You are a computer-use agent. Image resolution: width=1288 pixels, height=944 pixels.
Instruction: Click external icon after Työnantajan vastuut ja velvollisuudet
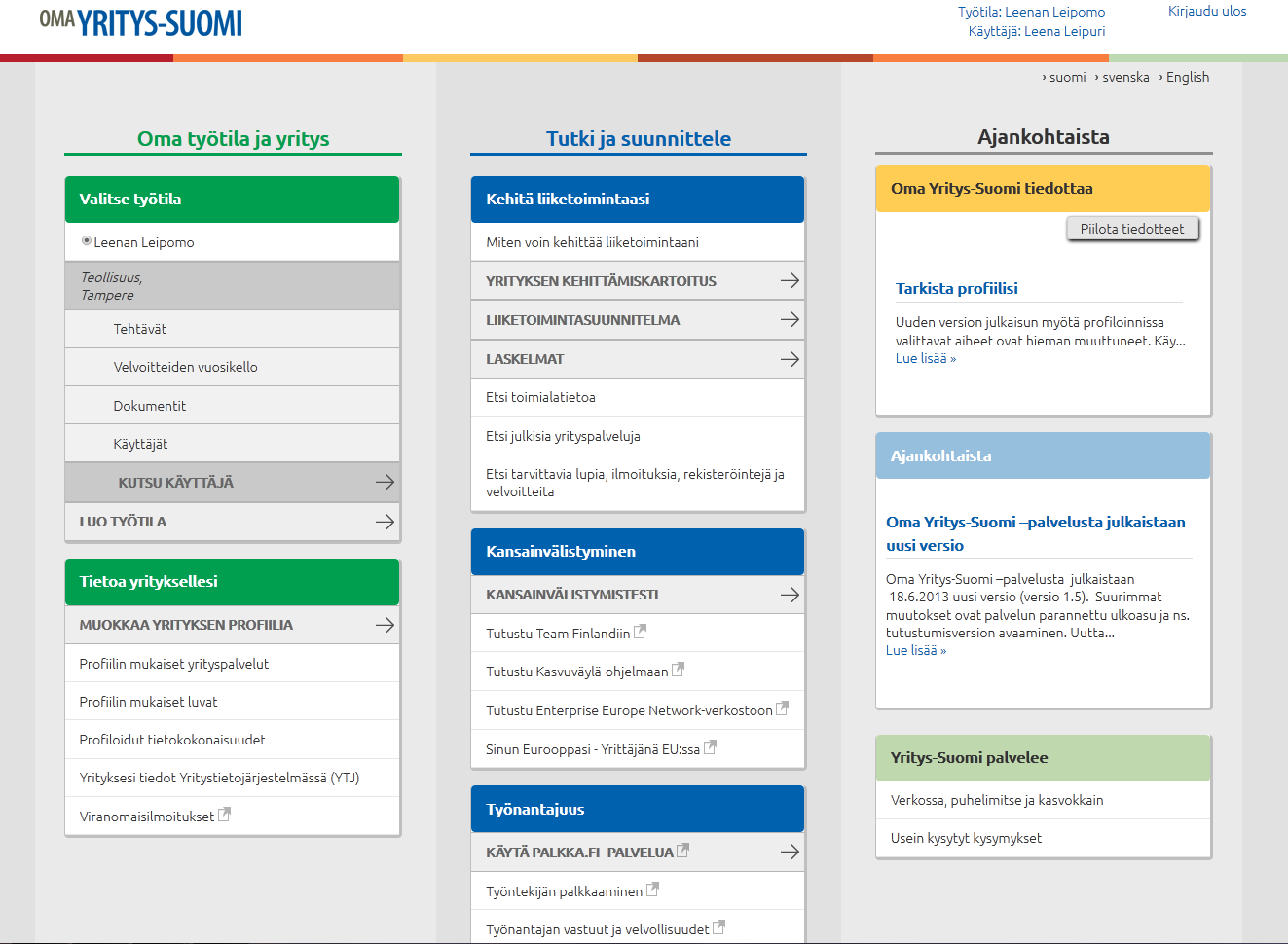pos(718,927)
